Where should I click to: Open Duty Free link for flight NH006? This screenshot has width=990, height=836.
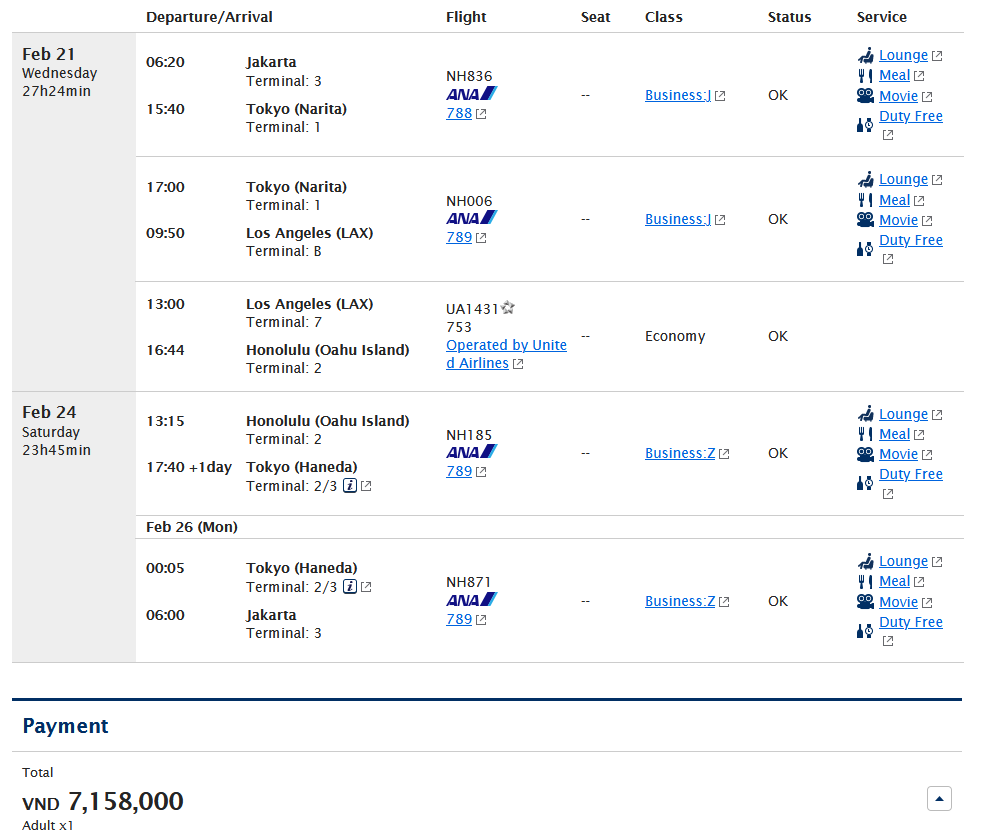click(x=910, y=241)
